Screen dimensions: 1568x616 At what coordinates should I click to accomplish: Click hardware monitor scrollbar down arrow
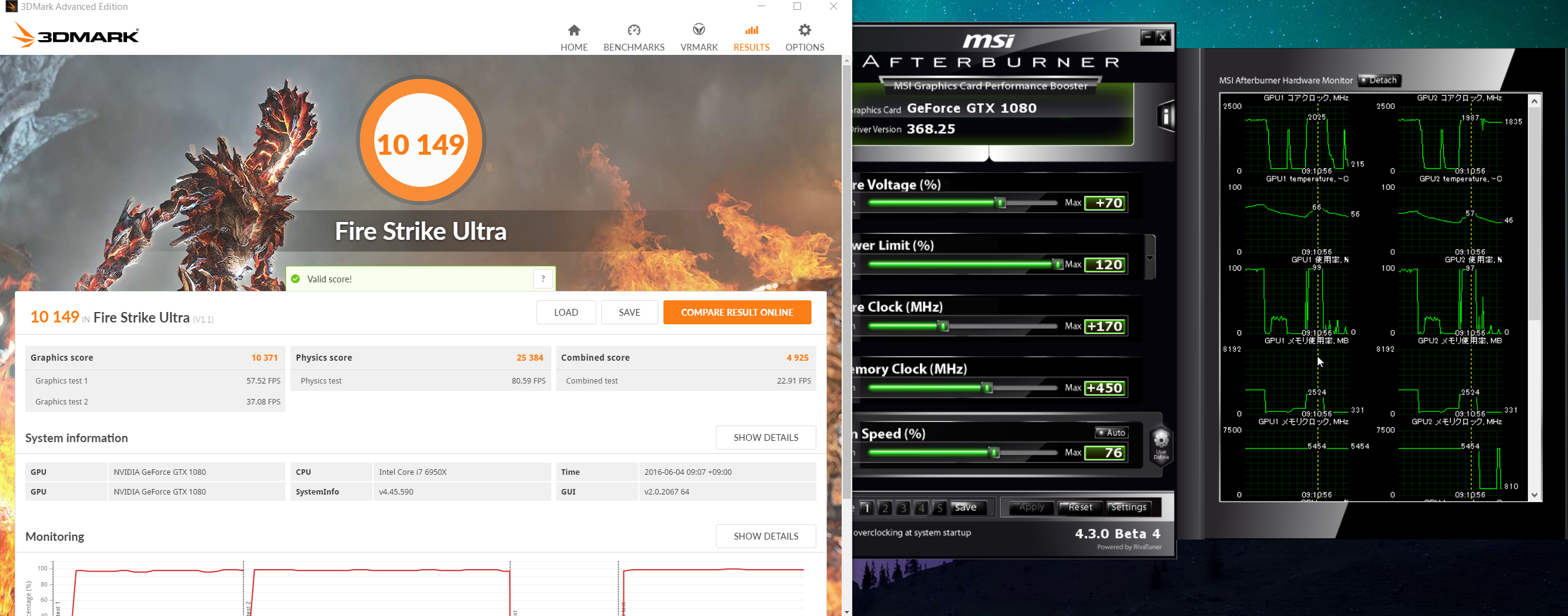[x=1534, y=495]
